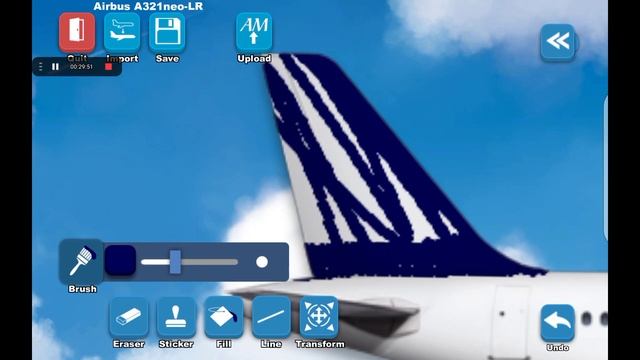
Task: Pause the screen recording
Action: pyautogui.click(x=56, y=67)
